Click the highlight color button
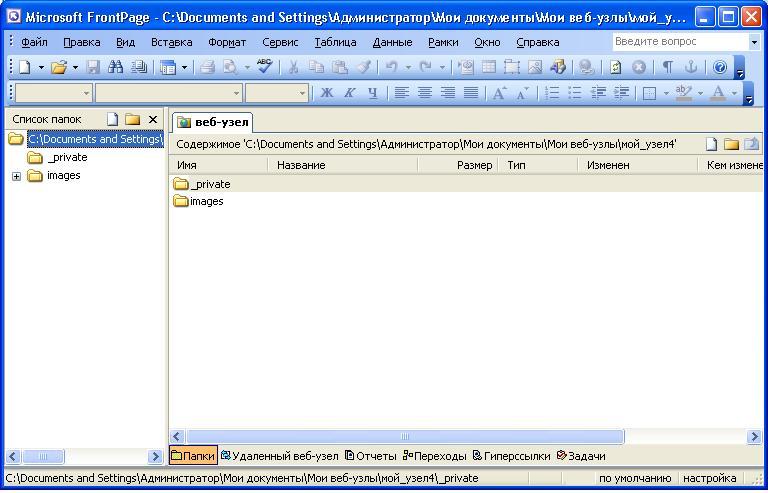Image resolution: width=768 pixels, height=493 pixels. tap(683, 93)
